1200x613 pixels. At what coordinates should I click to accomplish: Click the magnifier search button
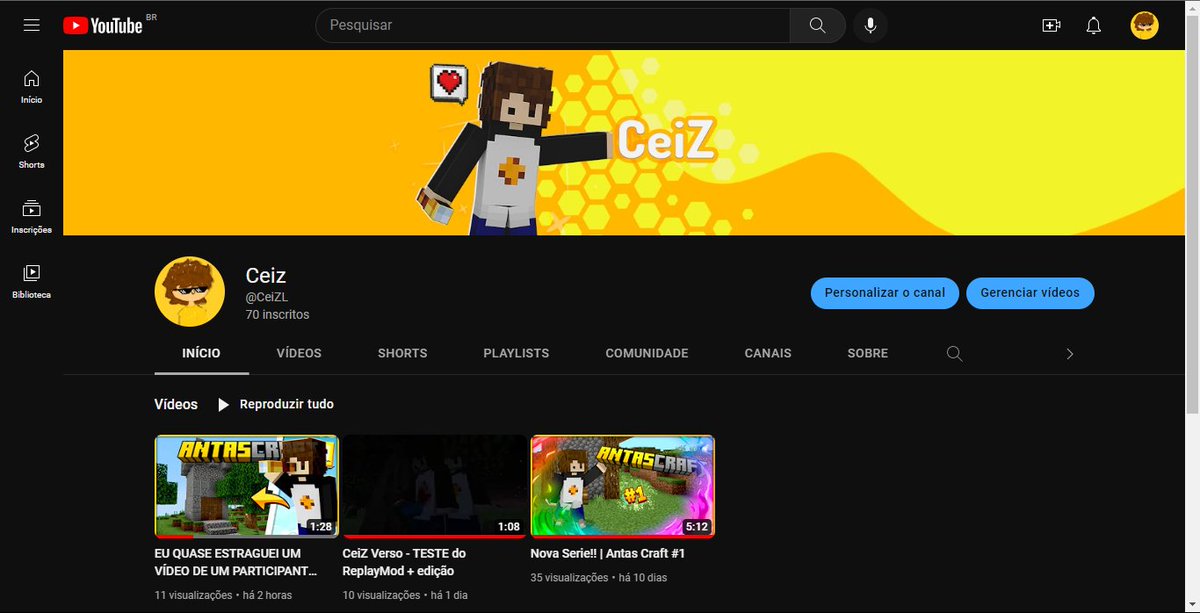pyautogui.click(x=818, y=25)
